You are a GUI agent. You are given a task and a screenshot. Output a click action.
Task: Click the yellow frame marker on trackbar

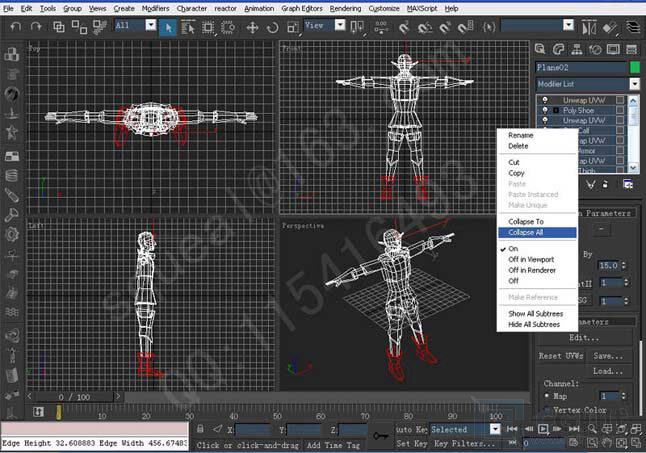(59, 412)
